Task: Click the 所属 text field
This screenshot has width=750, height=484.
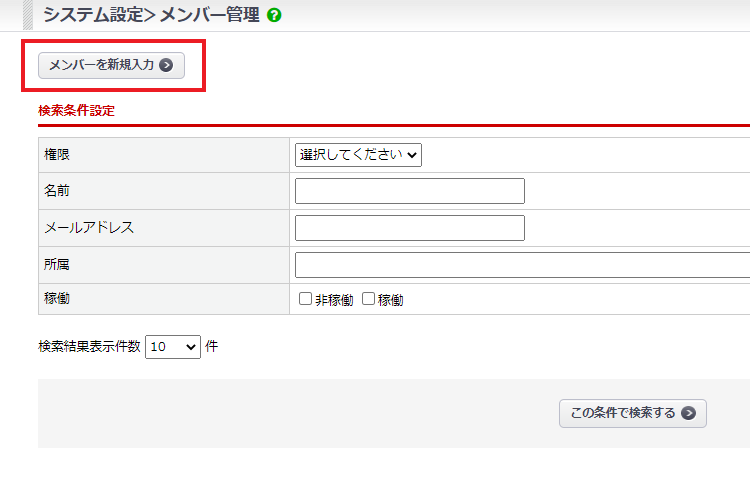Action: [x=522, y=265]
